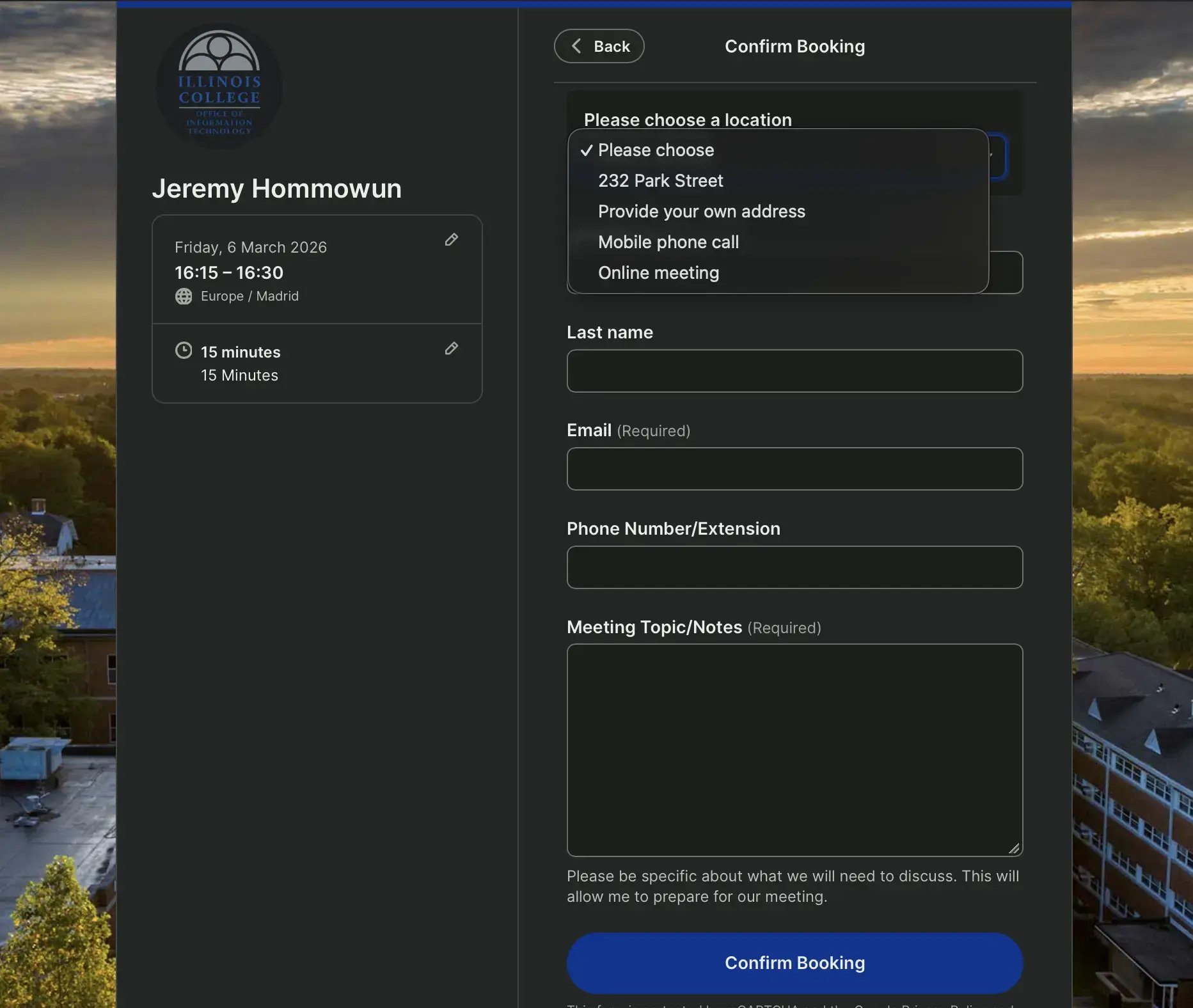Choose Online meeting from location options
Image resolution: width=1193 pixels, height=1008 pixels.
[x=658, y=272]
